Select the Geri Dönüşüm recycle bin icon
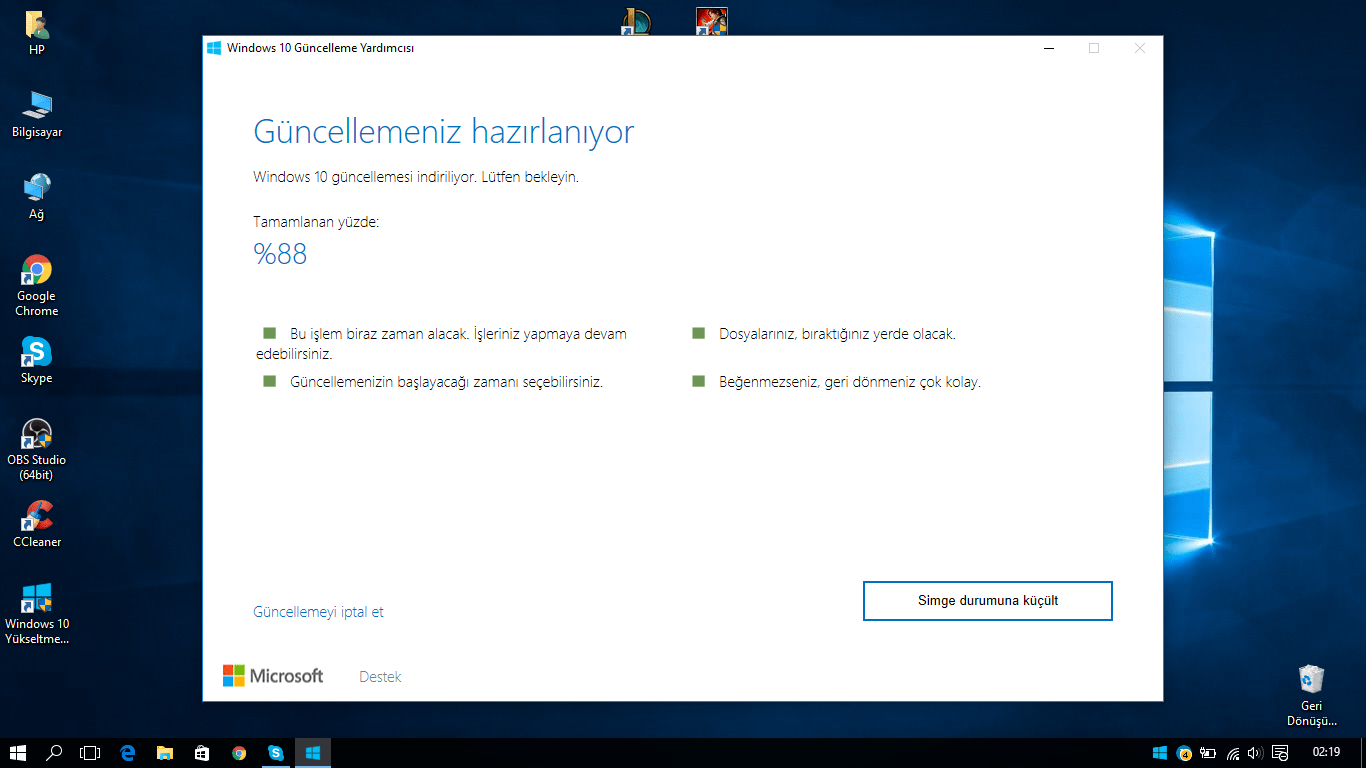 [x=1311, y=696]
